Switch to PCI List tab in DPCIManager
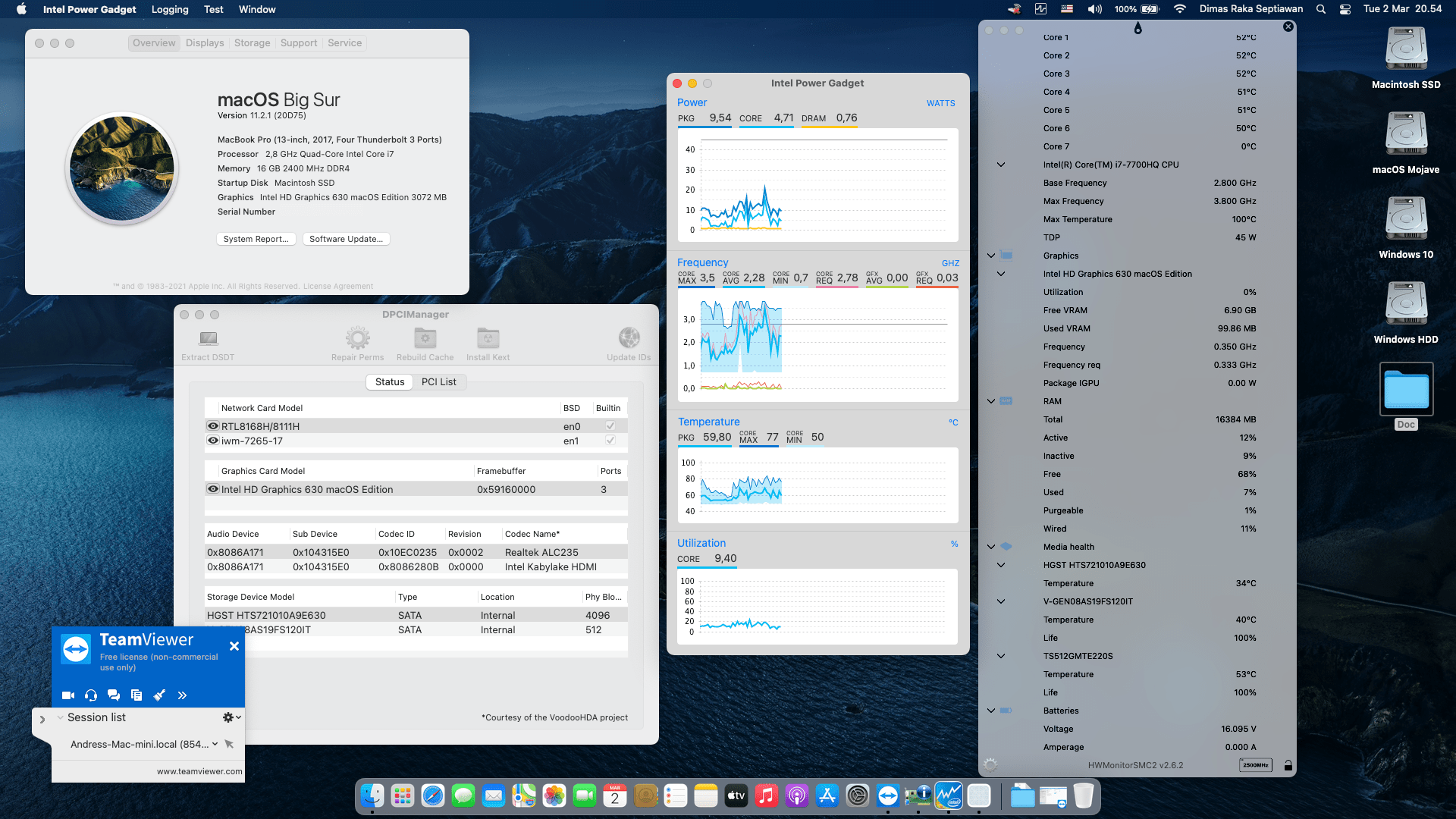 [439, 381]
